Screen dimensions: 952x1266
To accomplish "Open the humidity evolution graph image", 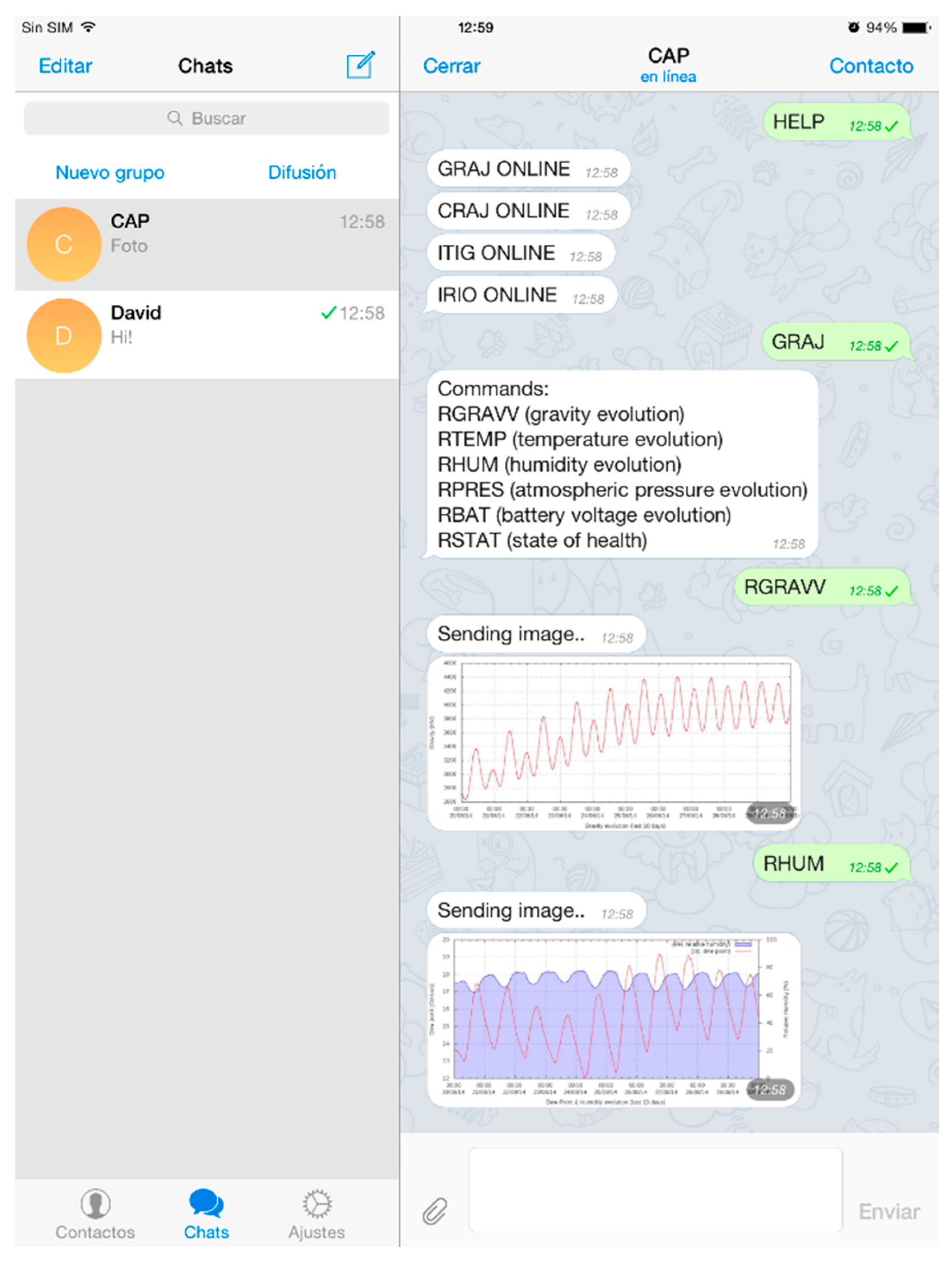I will 614,1019.
